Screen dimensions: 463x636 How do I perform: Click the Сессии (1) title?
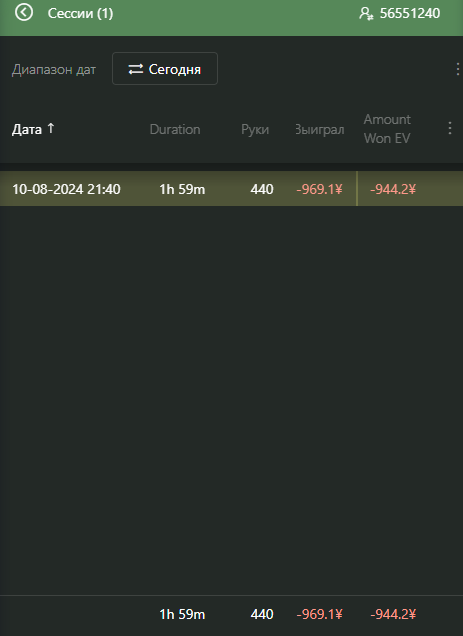coord(80,13)
